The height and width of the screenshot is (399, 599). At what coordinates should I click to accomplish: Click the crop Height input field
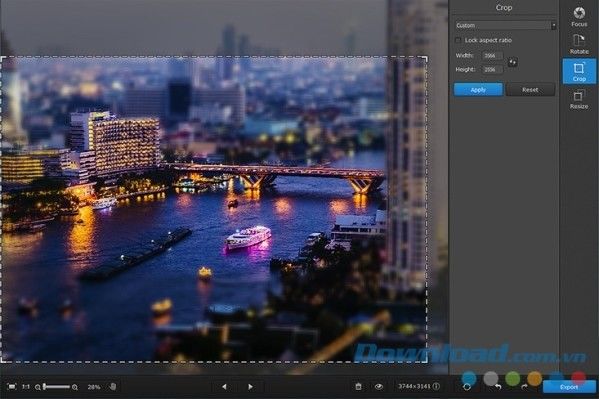click(492, 69)
